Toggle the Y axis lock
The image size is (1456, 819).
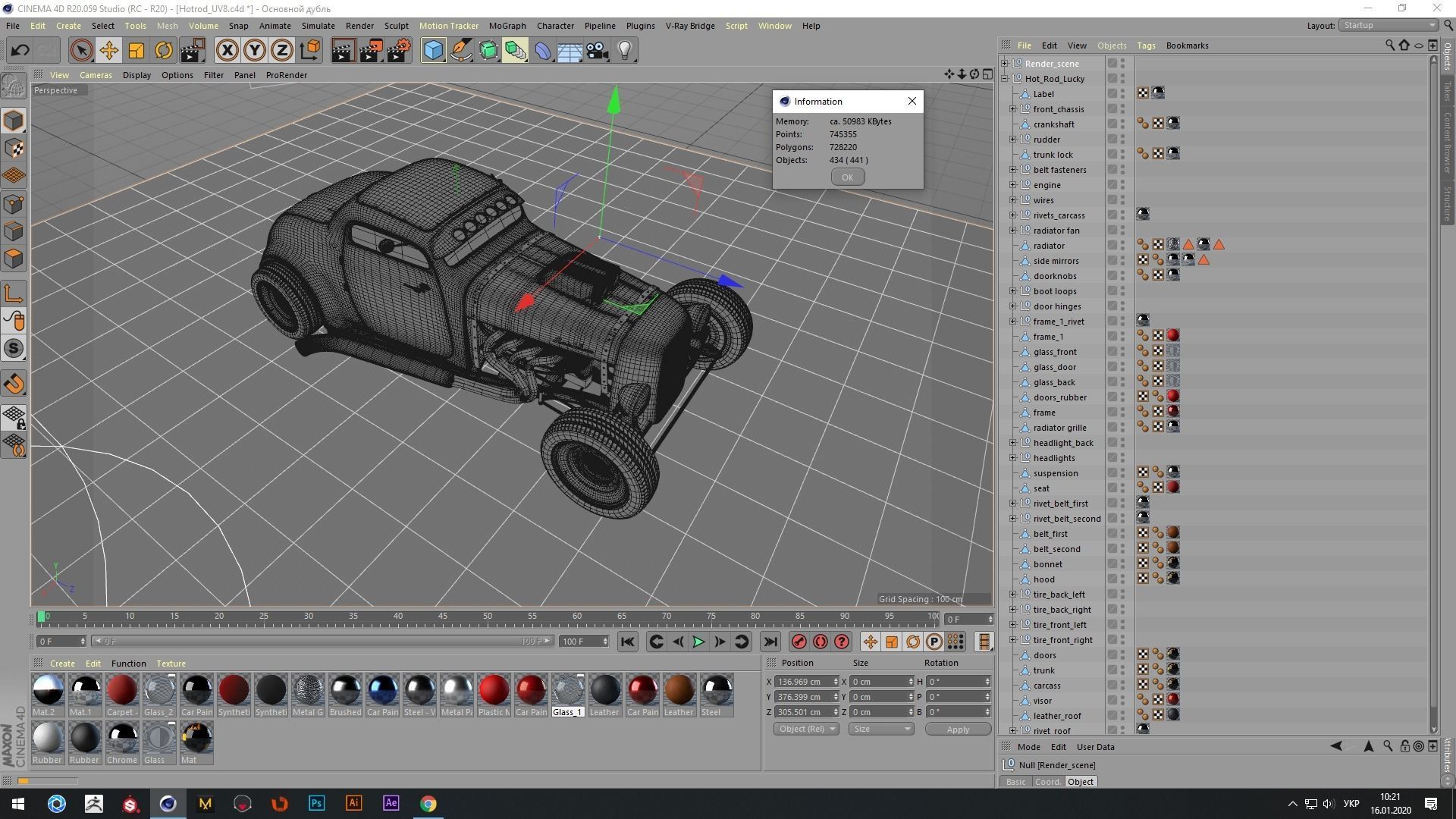pyautogui.click(x=255, y=51)
